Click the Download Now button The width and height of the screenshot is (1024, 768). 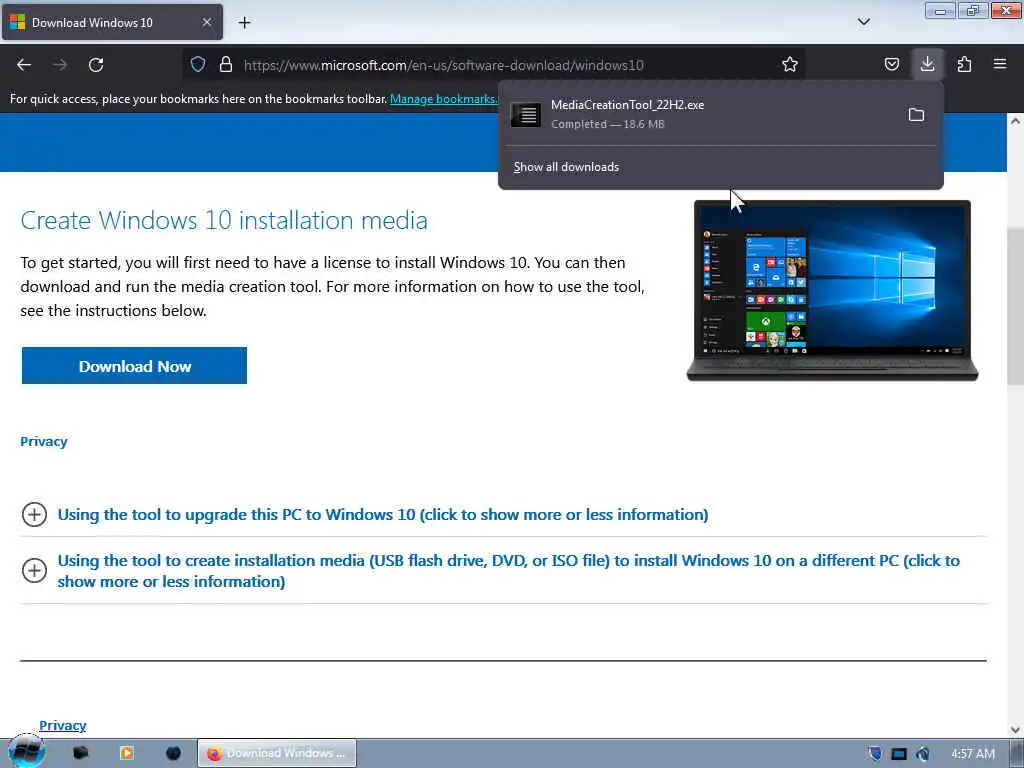click(135, 366)
